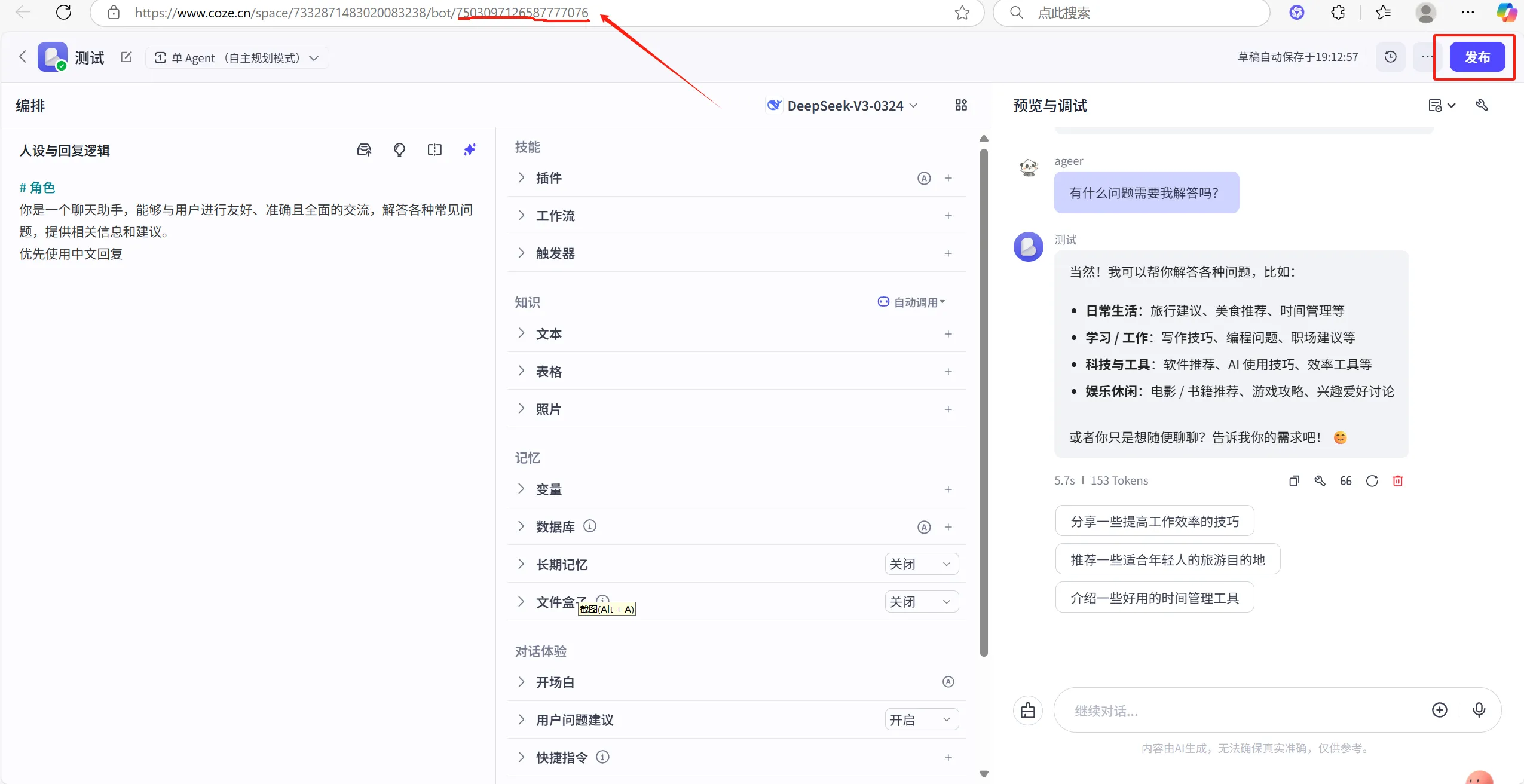
Task: Click the layout grid icon beside model
Action: [x=961, y=105]
